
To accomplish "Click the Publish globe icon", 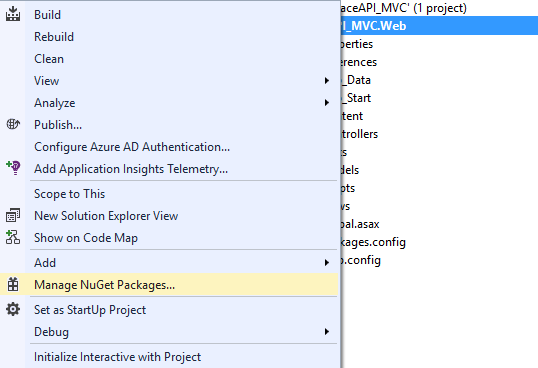I will (13, 124).
